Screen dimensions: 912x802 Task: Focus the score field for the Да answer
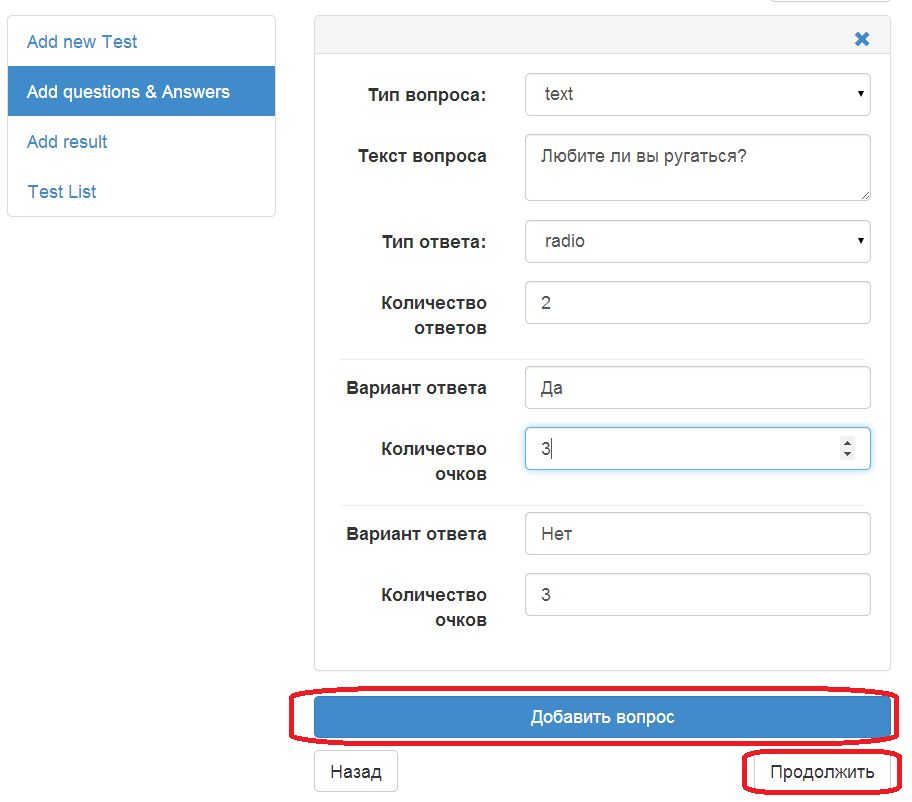697,448
